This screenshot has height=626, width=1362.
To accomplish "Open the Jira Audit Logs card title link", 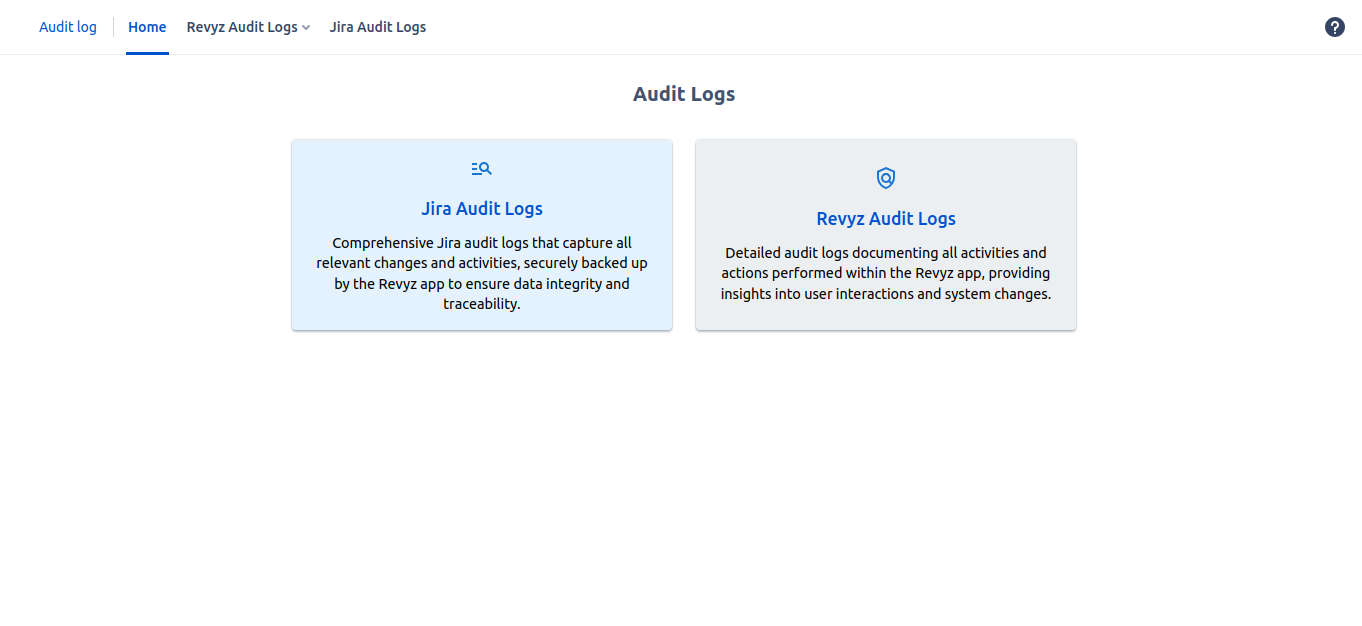I will [481, 209].
